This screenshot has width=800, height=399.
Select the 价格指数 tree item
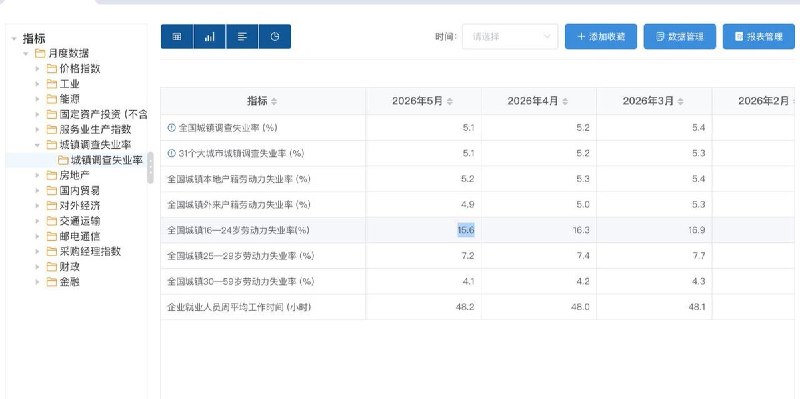(x=80, y=69)
